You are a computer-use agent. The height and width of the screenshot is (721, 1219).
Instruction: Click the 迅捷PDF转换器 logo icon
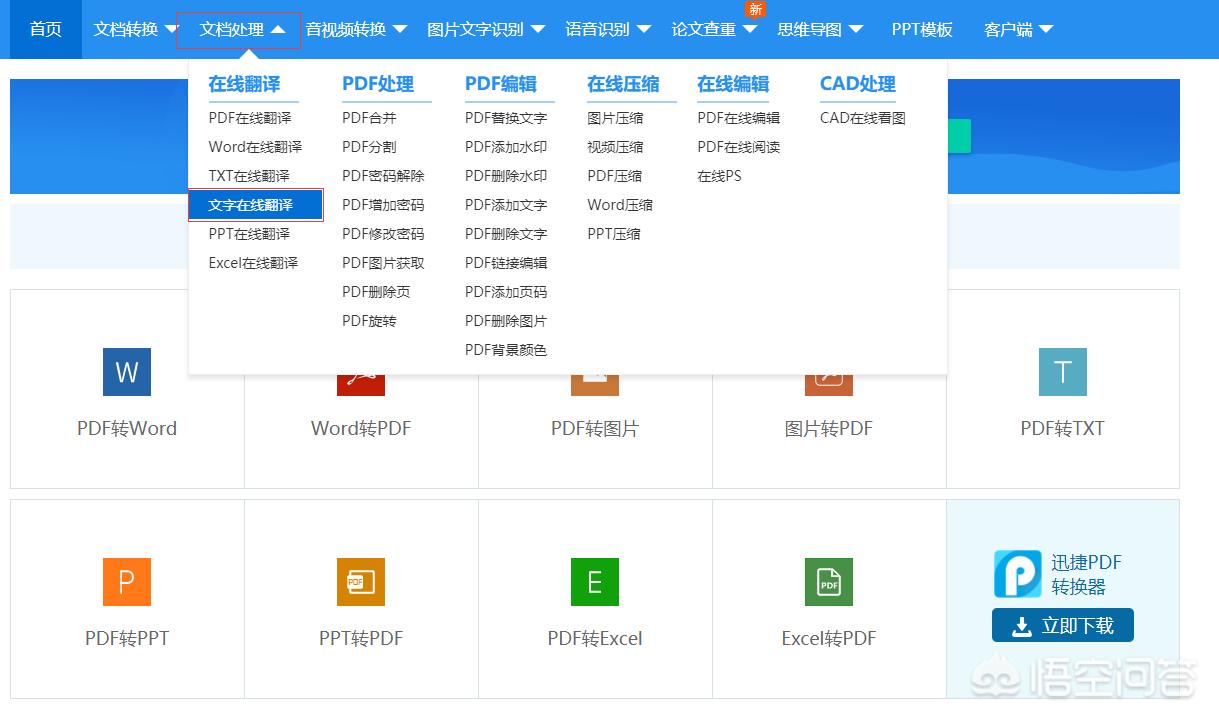point(1017,574)
